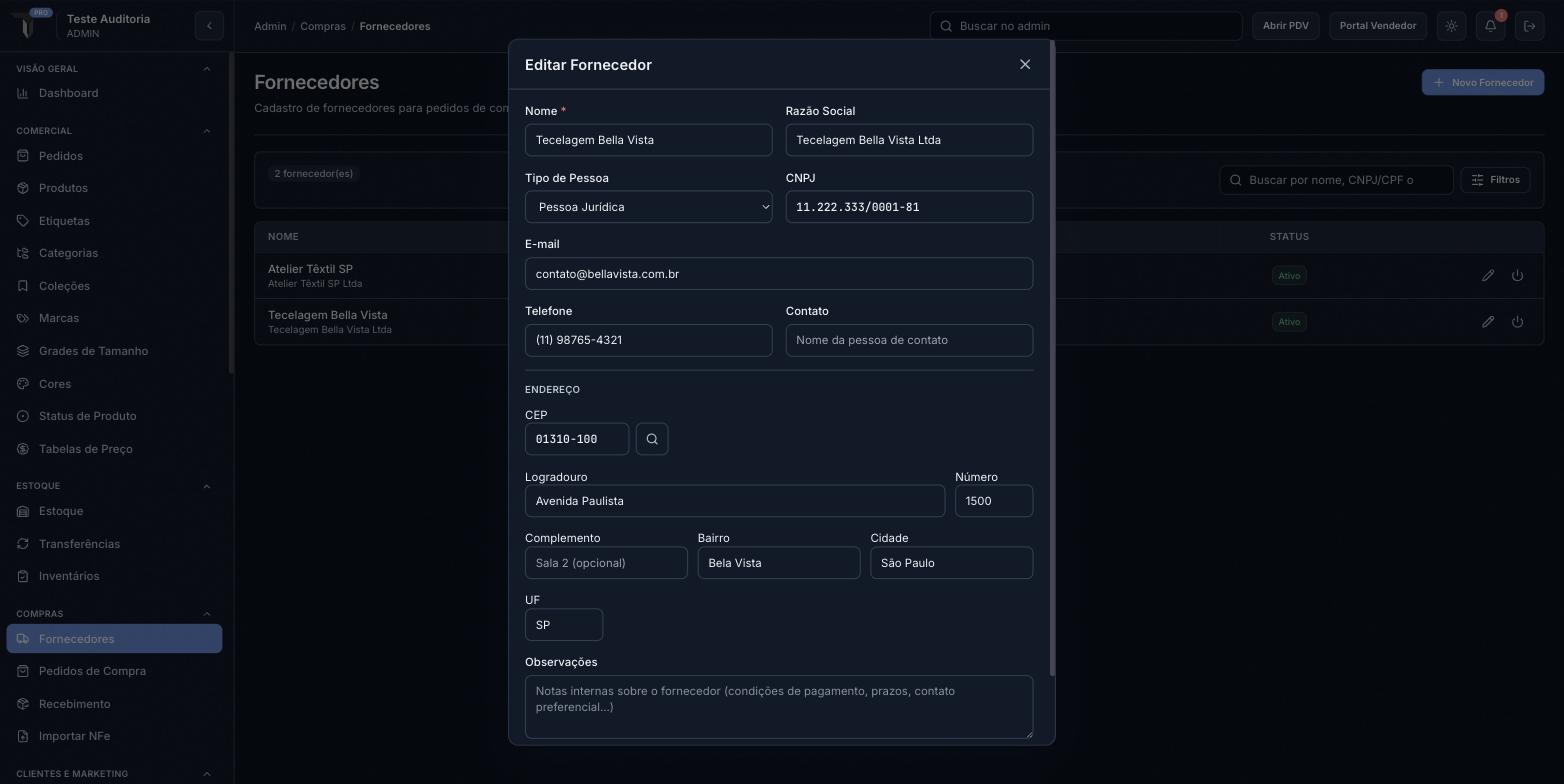Click the Status de Produto icon
Image resolution: width=1564 pixels, height=784 pixels.
coord(23,416)
